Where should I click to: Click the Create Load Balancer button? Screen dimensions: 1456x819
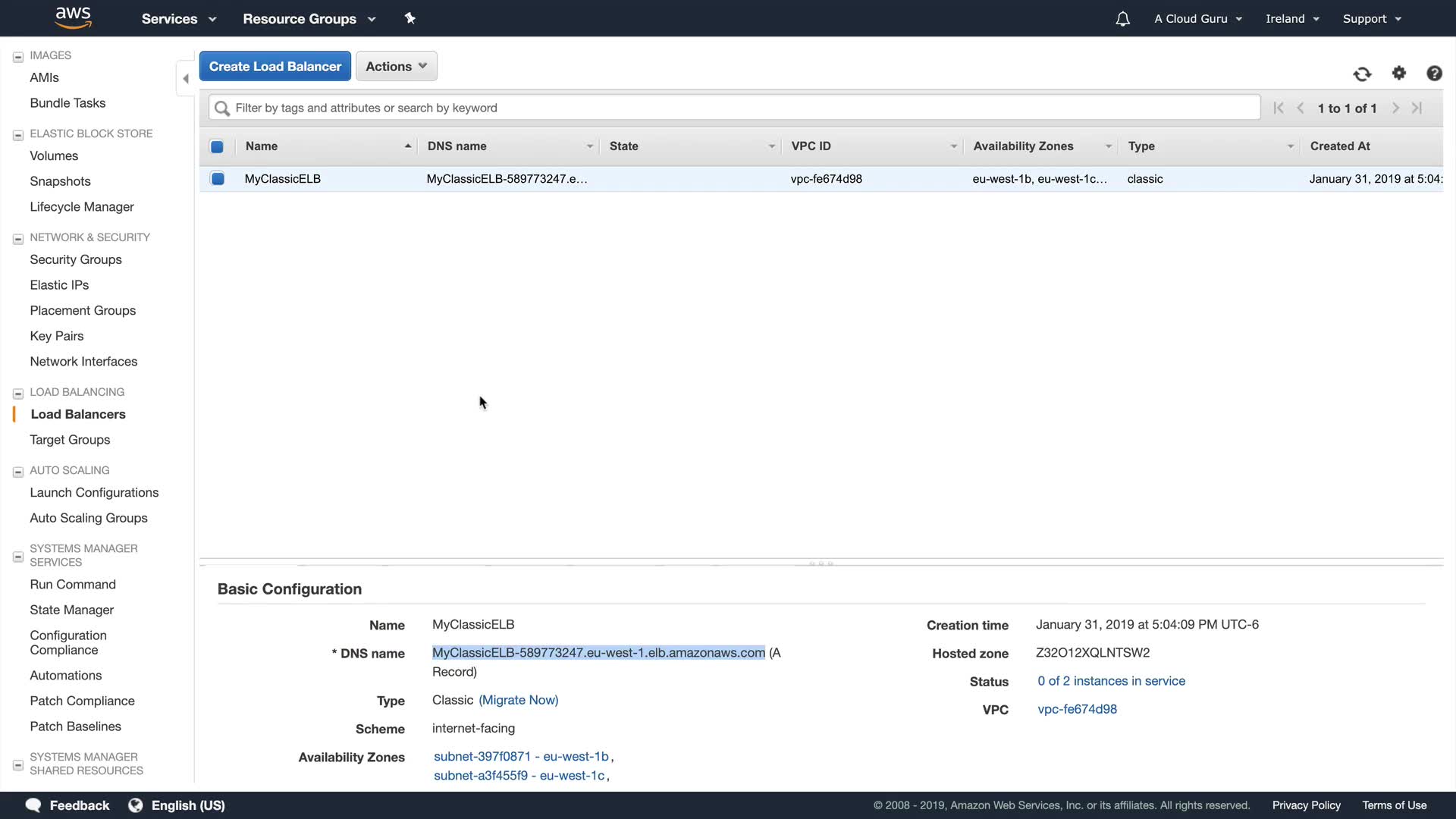point(275,67)
